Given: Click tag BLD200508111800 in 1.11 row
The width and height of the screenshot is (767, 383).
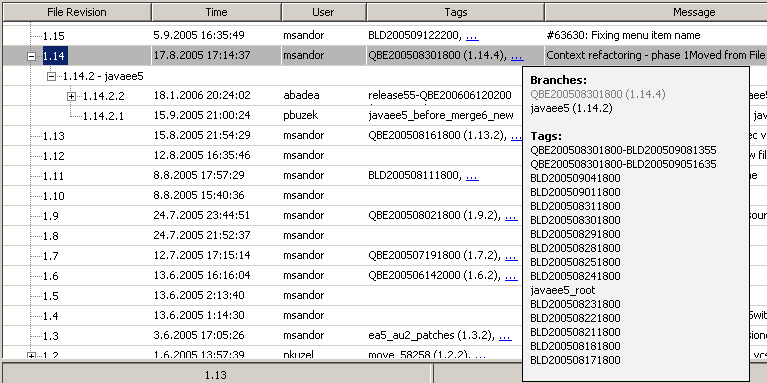Looking at the screenshot, I should point(413,175).
